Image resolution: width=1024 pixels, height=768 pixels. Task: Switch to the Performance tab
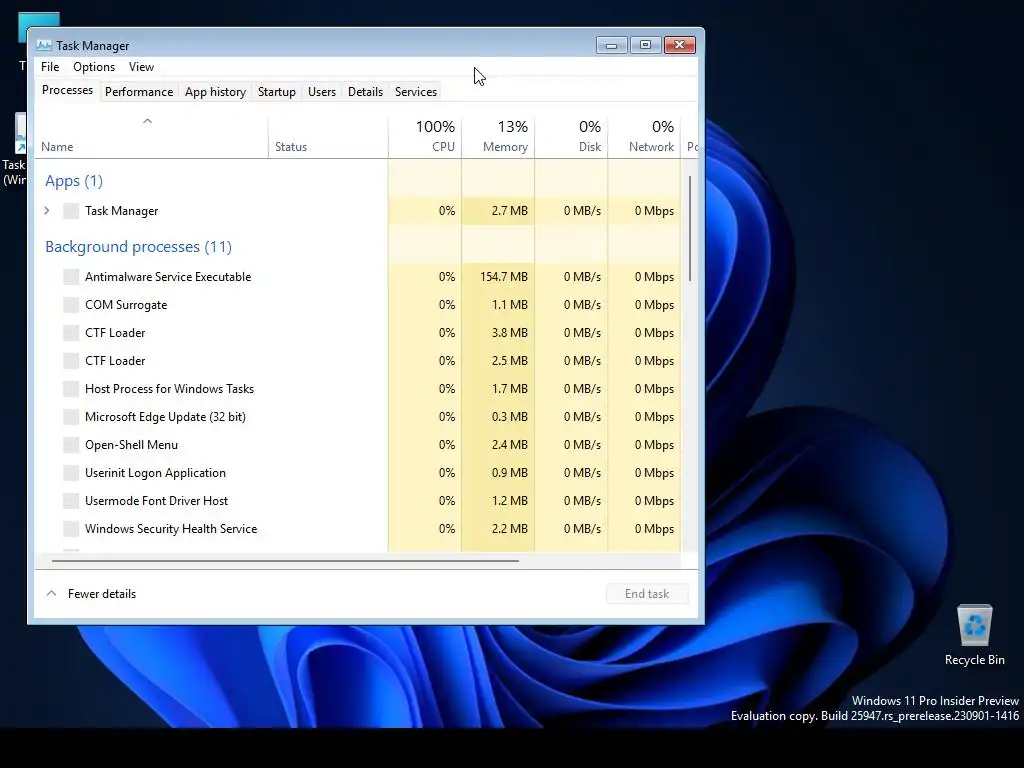[x=139, y=92]
